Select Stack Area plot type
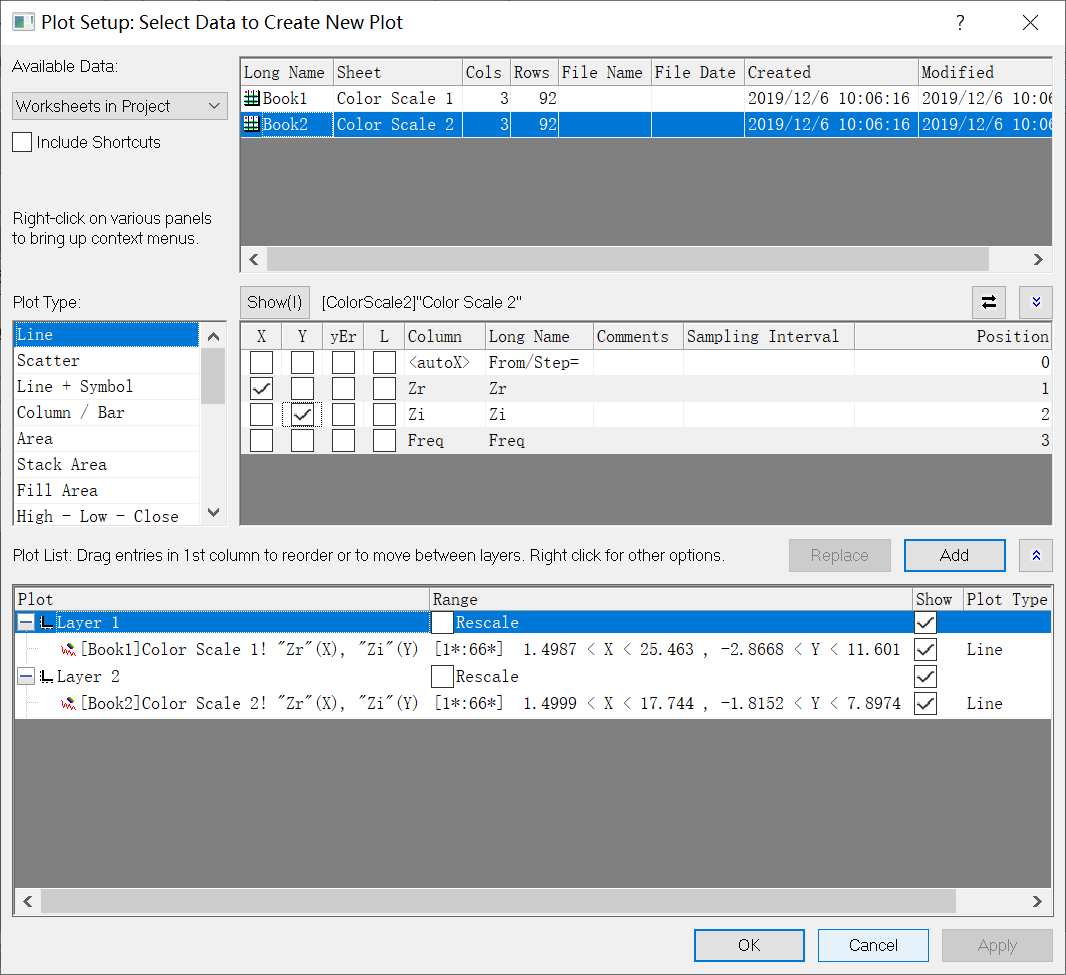Viewport: 1066px width, 975px height. [107, 465]
